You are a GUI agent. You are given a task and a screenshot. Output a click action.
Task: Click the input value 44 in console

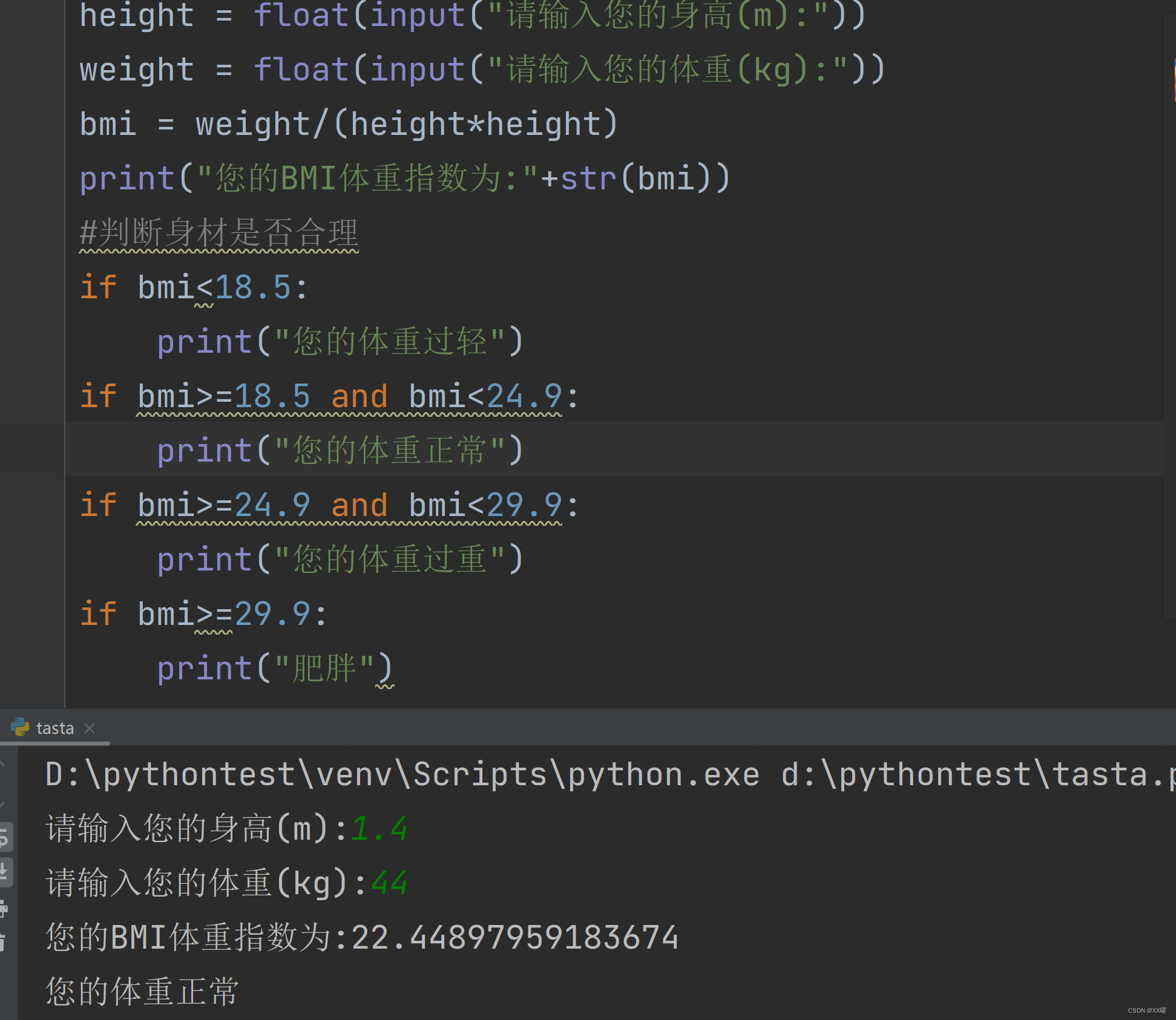point(388,883)
